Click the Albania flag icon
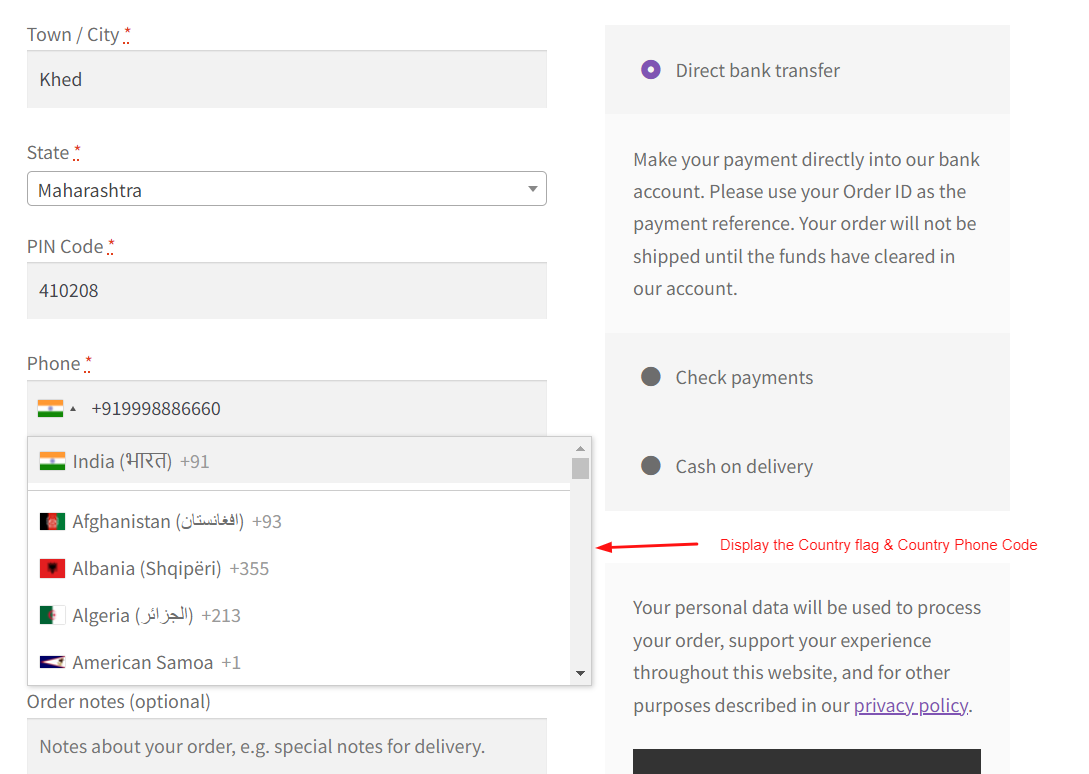Image resolution: width=1089 pixels, height=774 pixels. (52, 568)
